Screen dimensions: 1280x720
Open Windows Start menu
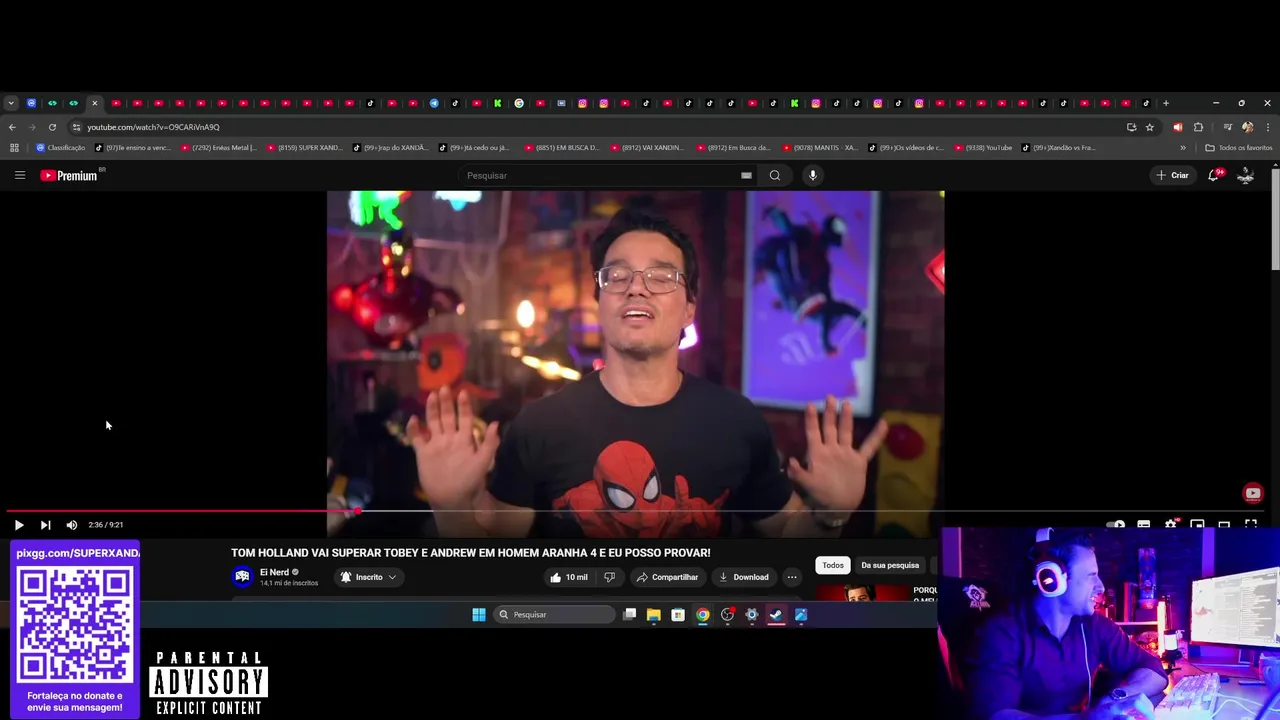[479, 615]
